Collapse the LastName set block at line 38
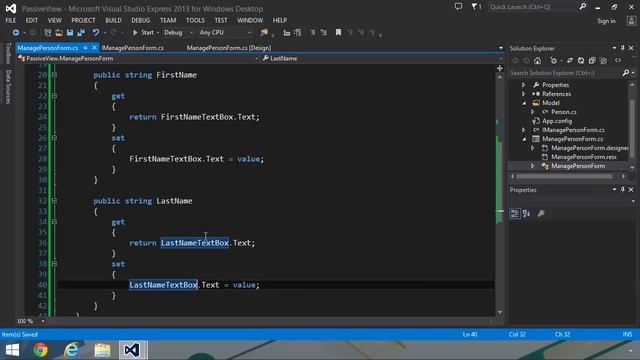Viewport: 640px width, 360px height. [x=54, y=264]
